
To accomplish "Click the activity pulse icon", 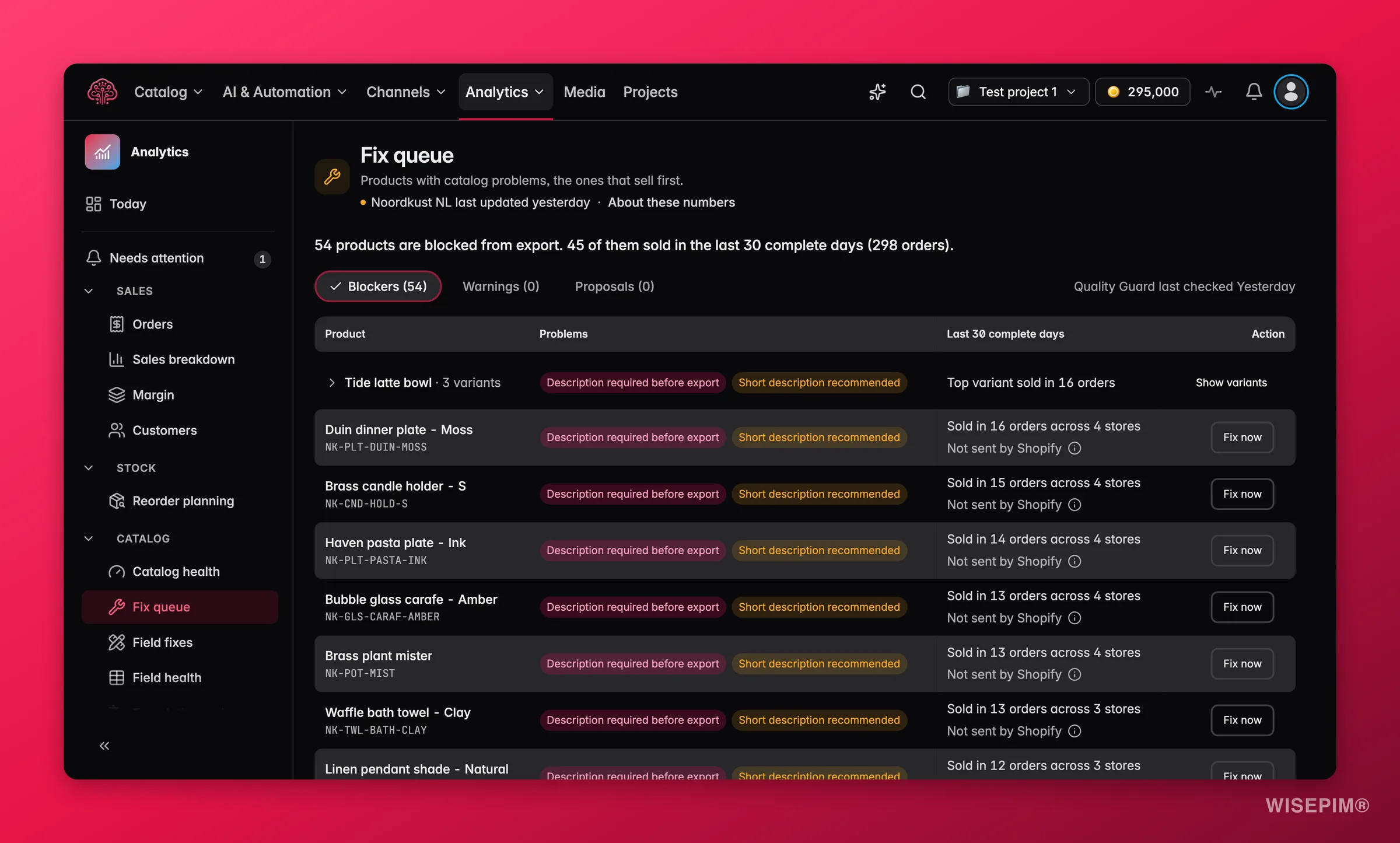I will tap(1213, 92).
